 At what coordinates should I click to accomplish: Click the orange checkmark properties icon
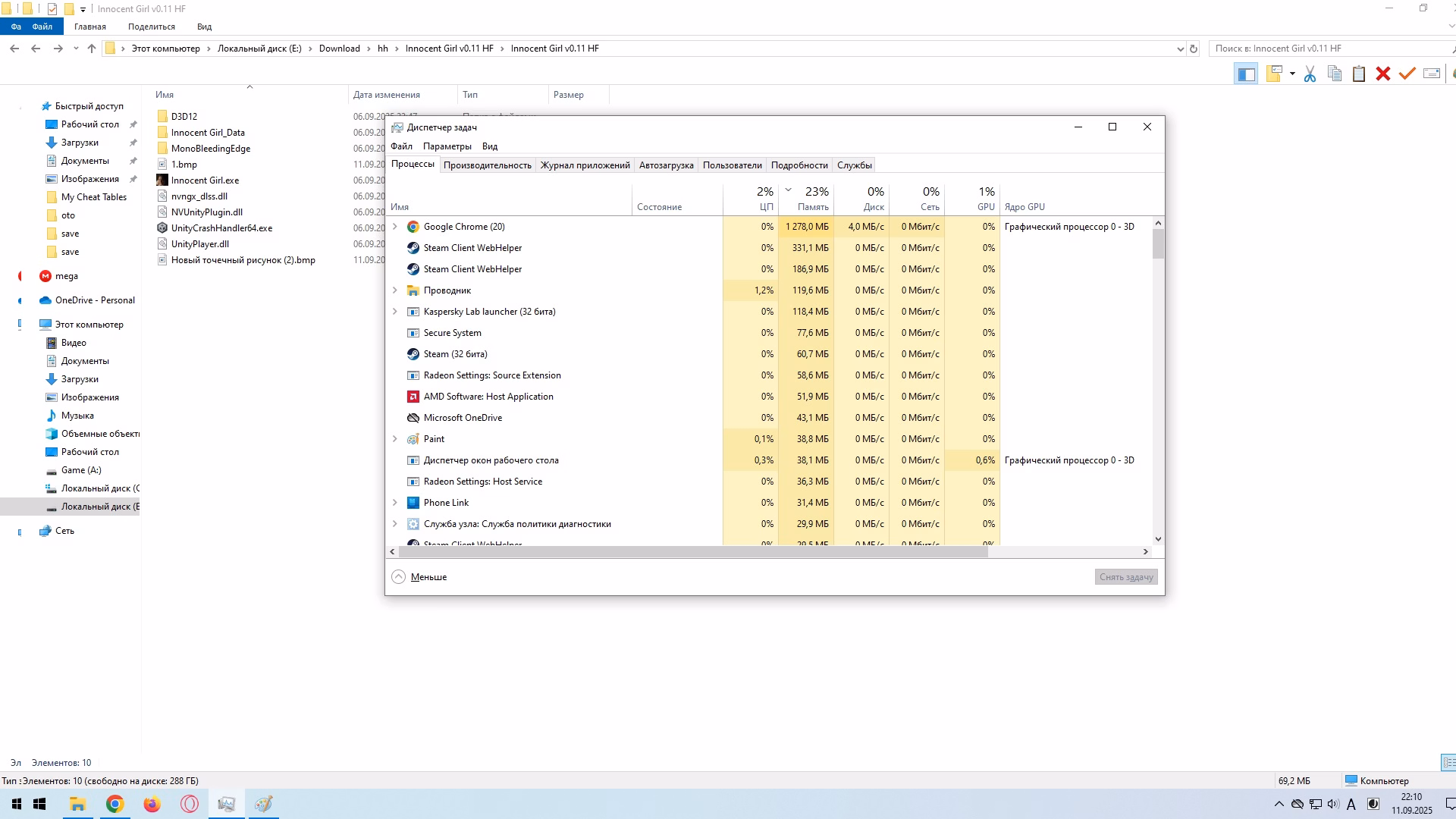point(1407,74)
